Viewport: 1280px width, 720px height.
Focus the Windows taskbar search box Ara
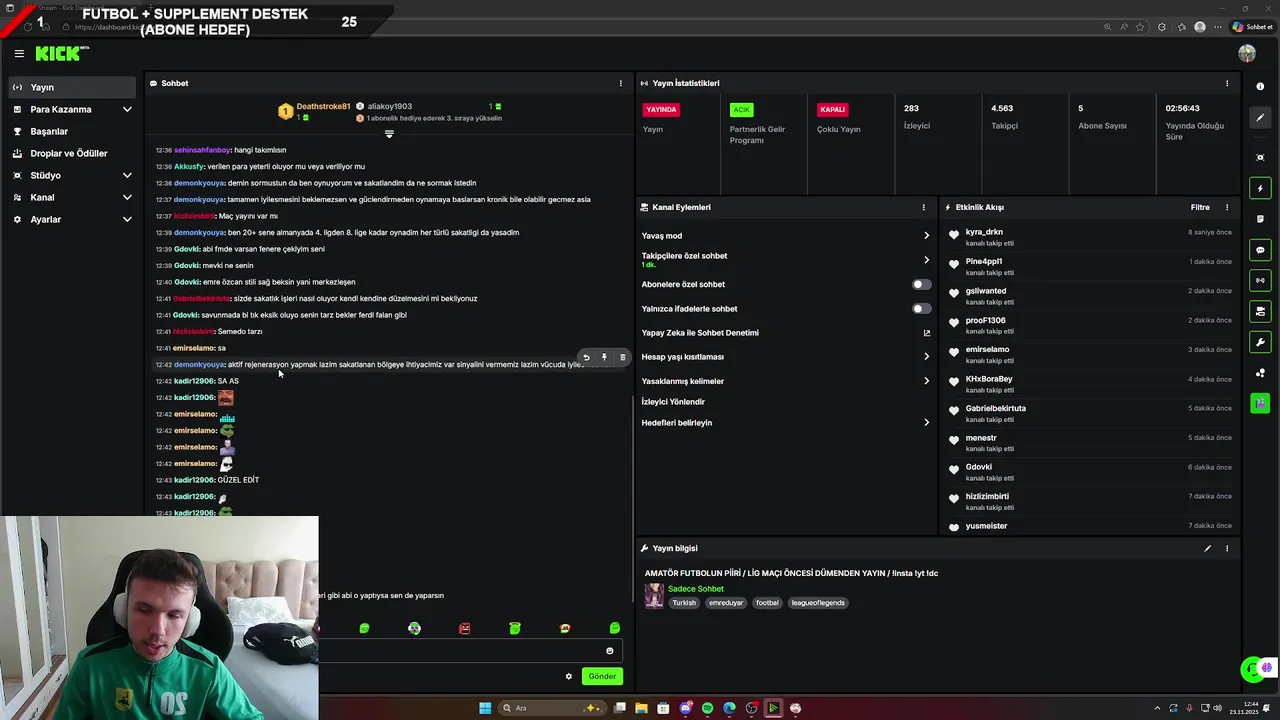(552, 708)
